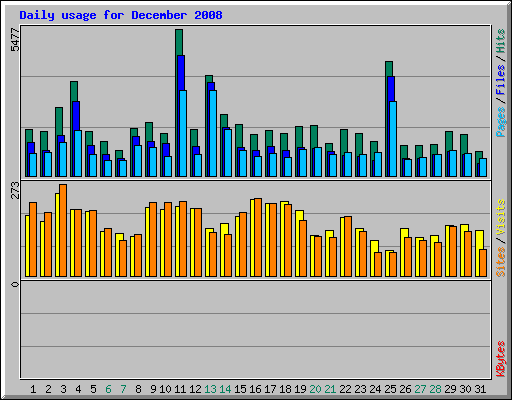Click the dark blue Files bar for day 4

click(x=76, y=116)
